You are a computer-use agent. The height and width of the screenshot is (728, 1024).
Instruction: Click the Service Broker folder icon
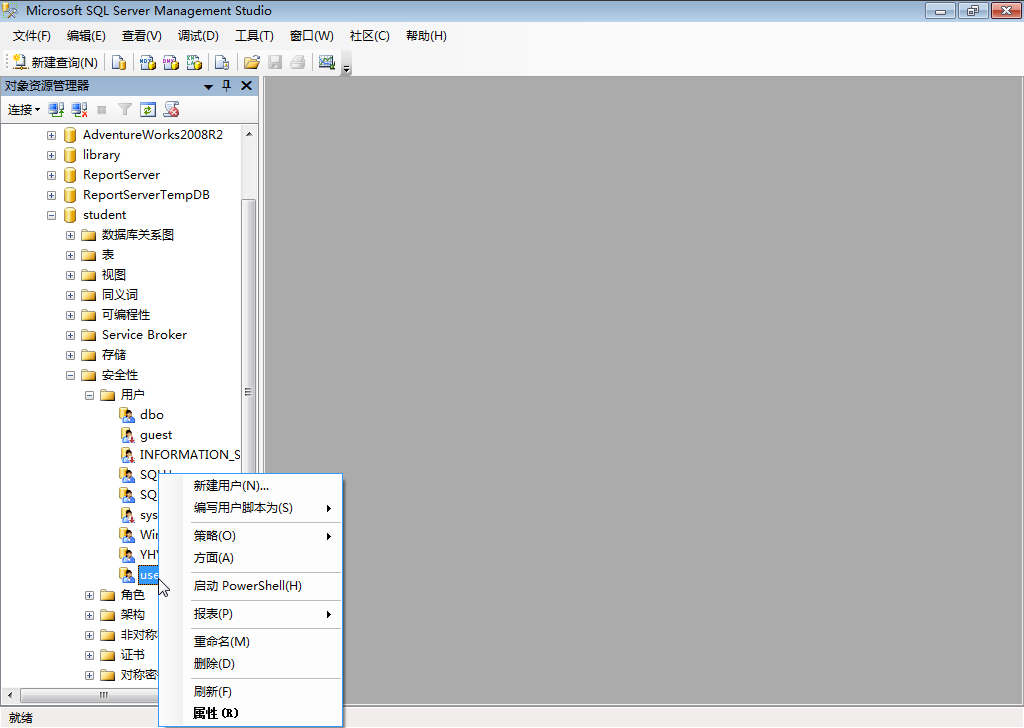[89, 335]
